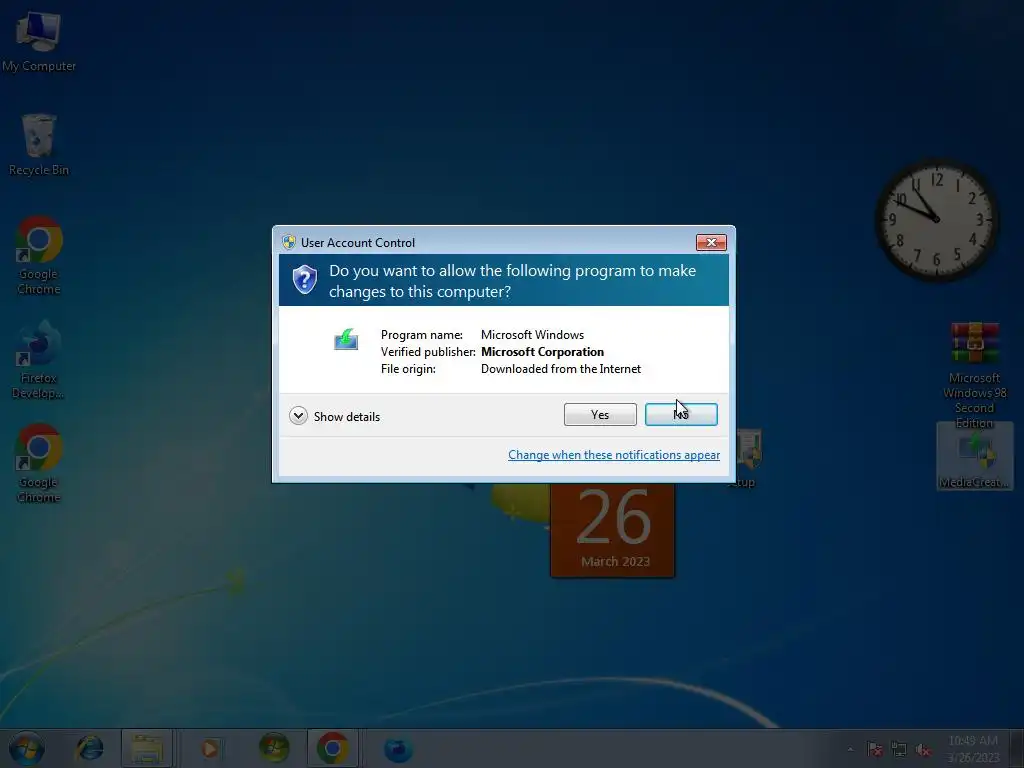This screenshot has height=768, width=1024.
Task: Select Microsoft Corporation publisher text
Action: [x=542, y=352]
